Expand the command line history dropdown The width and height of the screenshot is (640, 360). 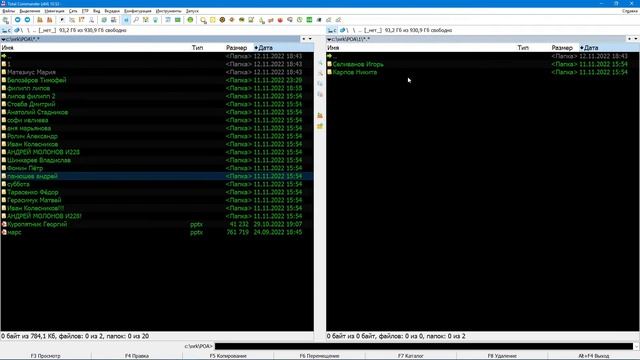tap(636, 346)
